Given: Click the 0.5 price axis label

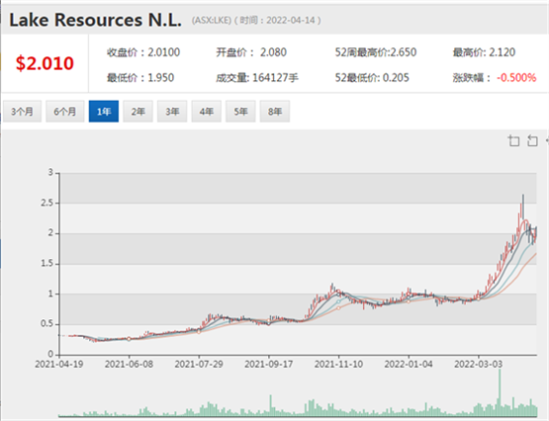Looking at the screenshot, I should coord(47,324).
